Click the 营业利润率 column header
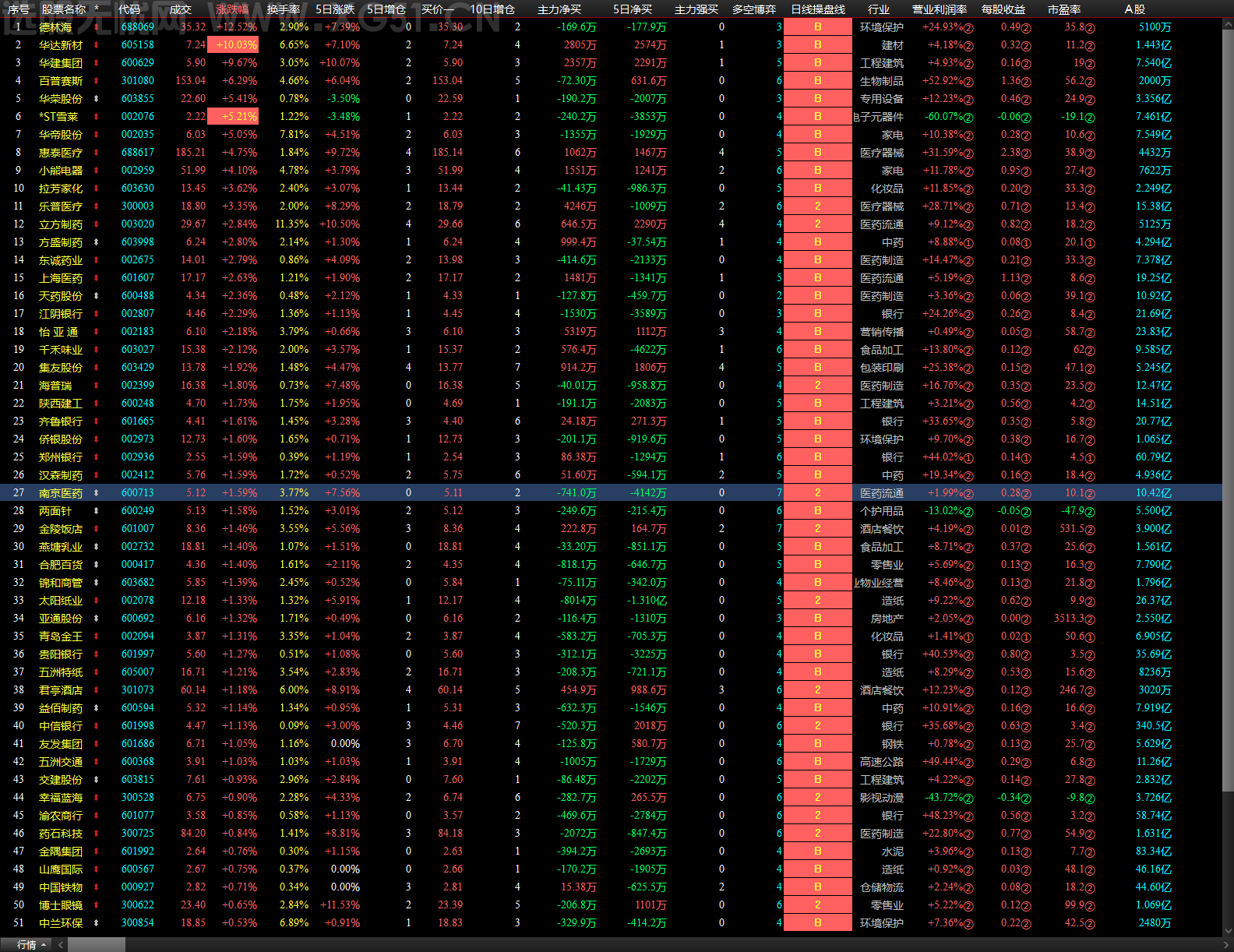The width and height of the screenshot is (1234, 952). click(x=940, y=9)
